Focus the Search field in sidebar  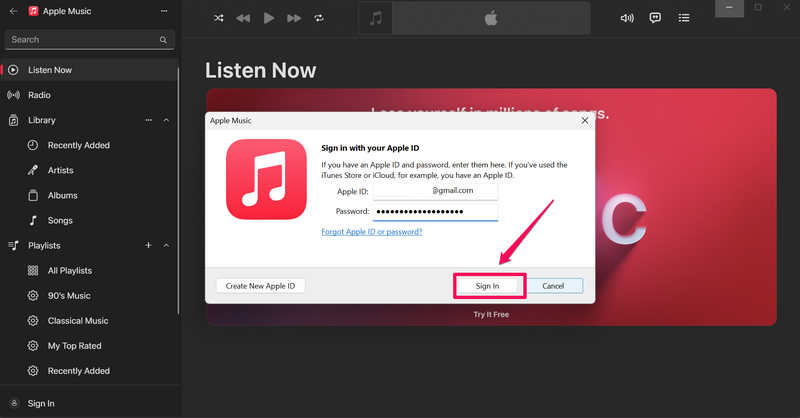tap(89, 40)
